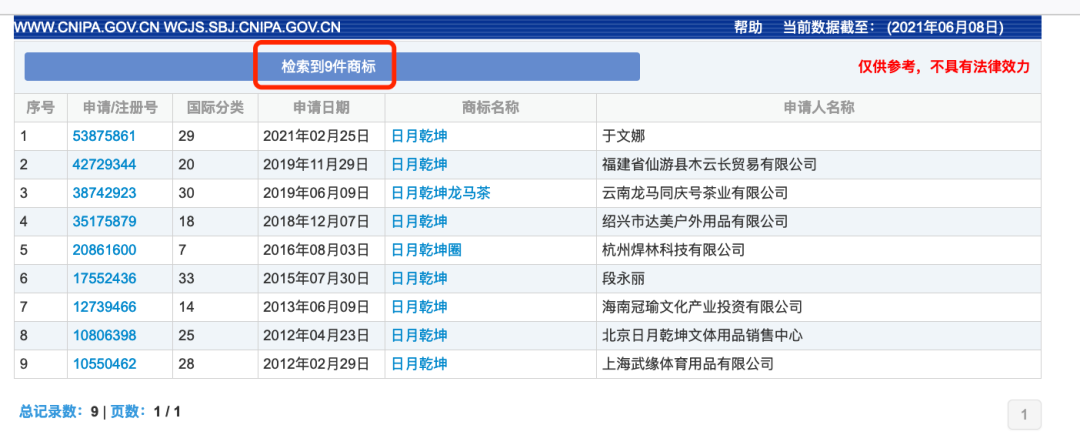Click the 仅供参考 disclaimer text
Screen dimensions: 1080x445
[x=944, y=67]
